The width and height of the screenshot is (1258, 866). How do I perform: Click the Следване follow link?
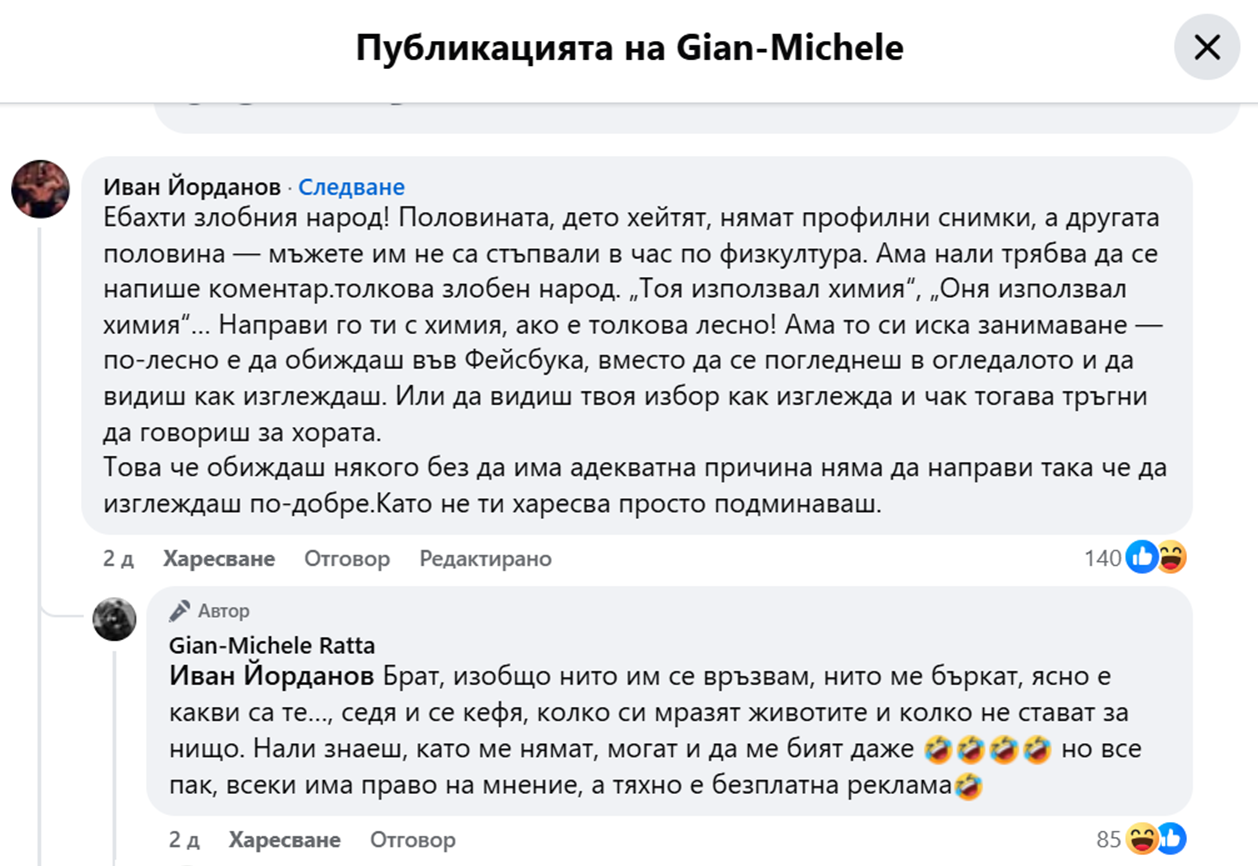(x=351, y=187)
